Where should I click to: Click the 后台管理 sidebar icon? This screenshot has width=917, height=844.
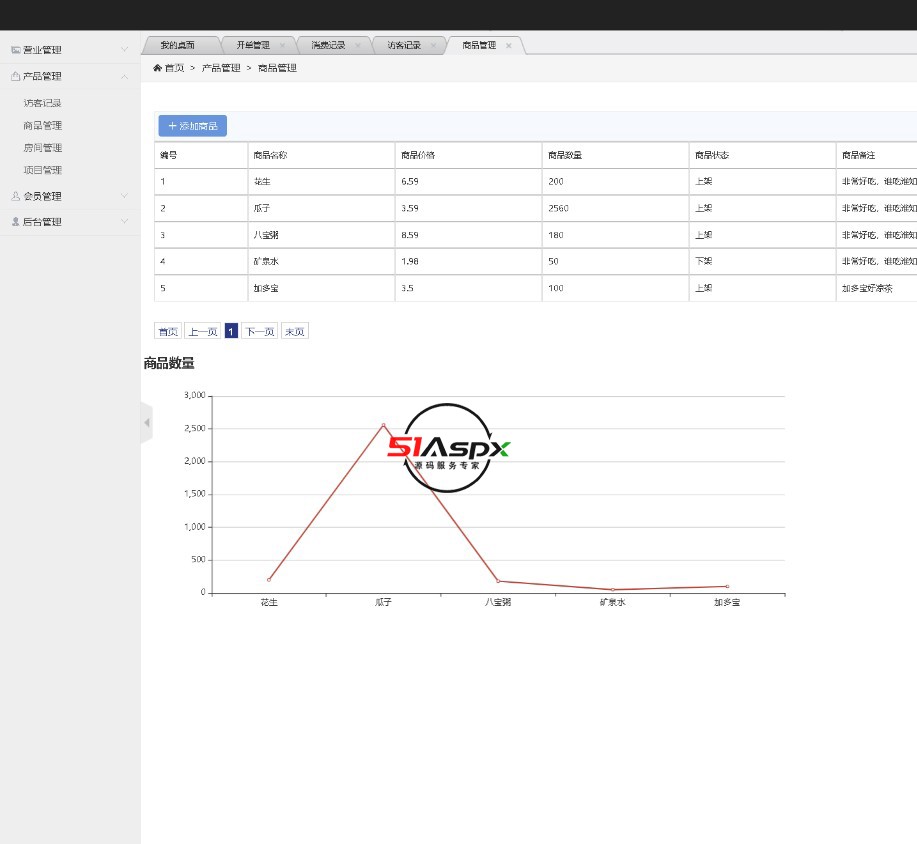(x=15, y=222)
